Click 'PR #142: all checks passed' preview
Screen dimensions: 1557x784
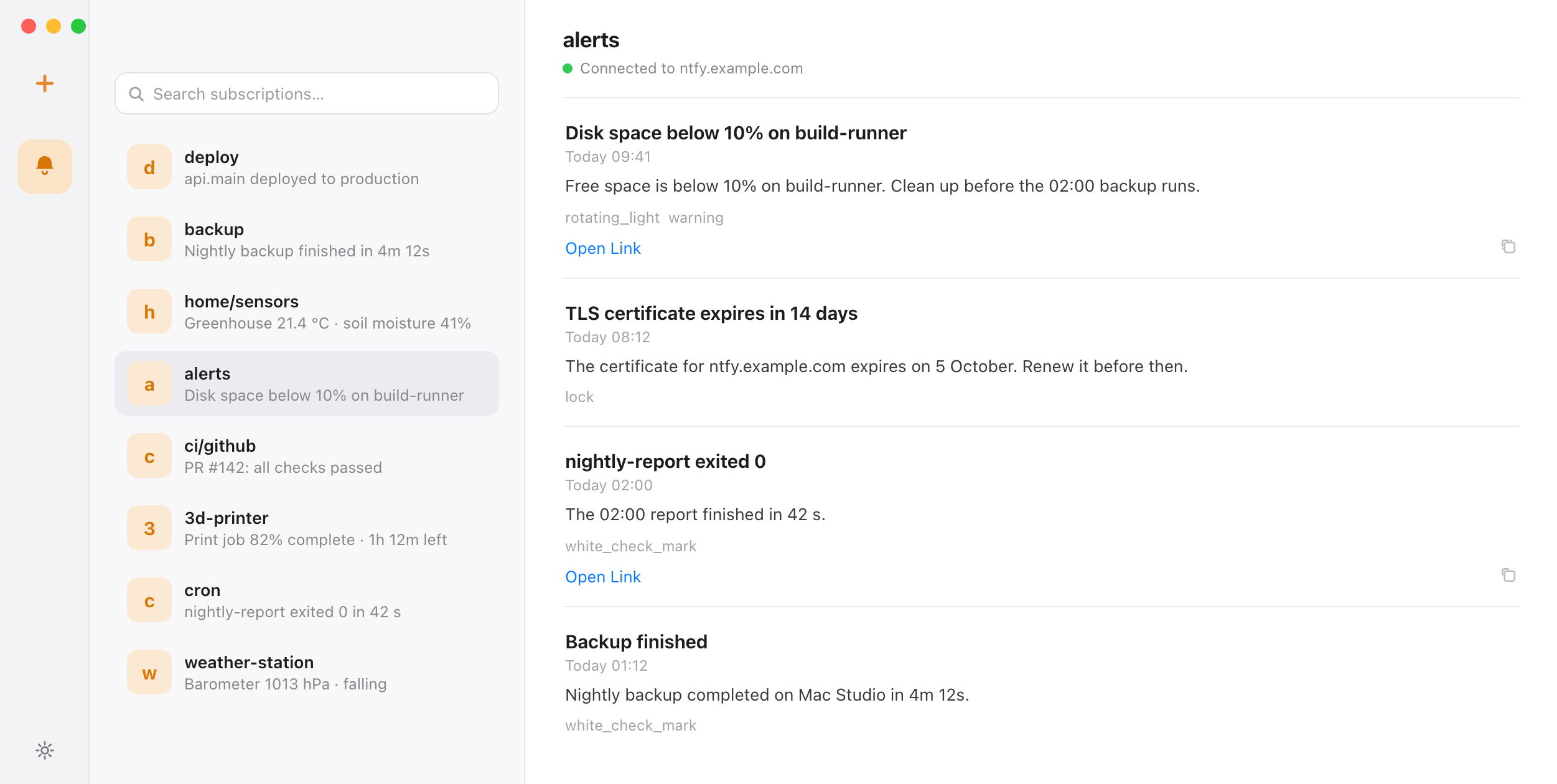tap(283, 467)
